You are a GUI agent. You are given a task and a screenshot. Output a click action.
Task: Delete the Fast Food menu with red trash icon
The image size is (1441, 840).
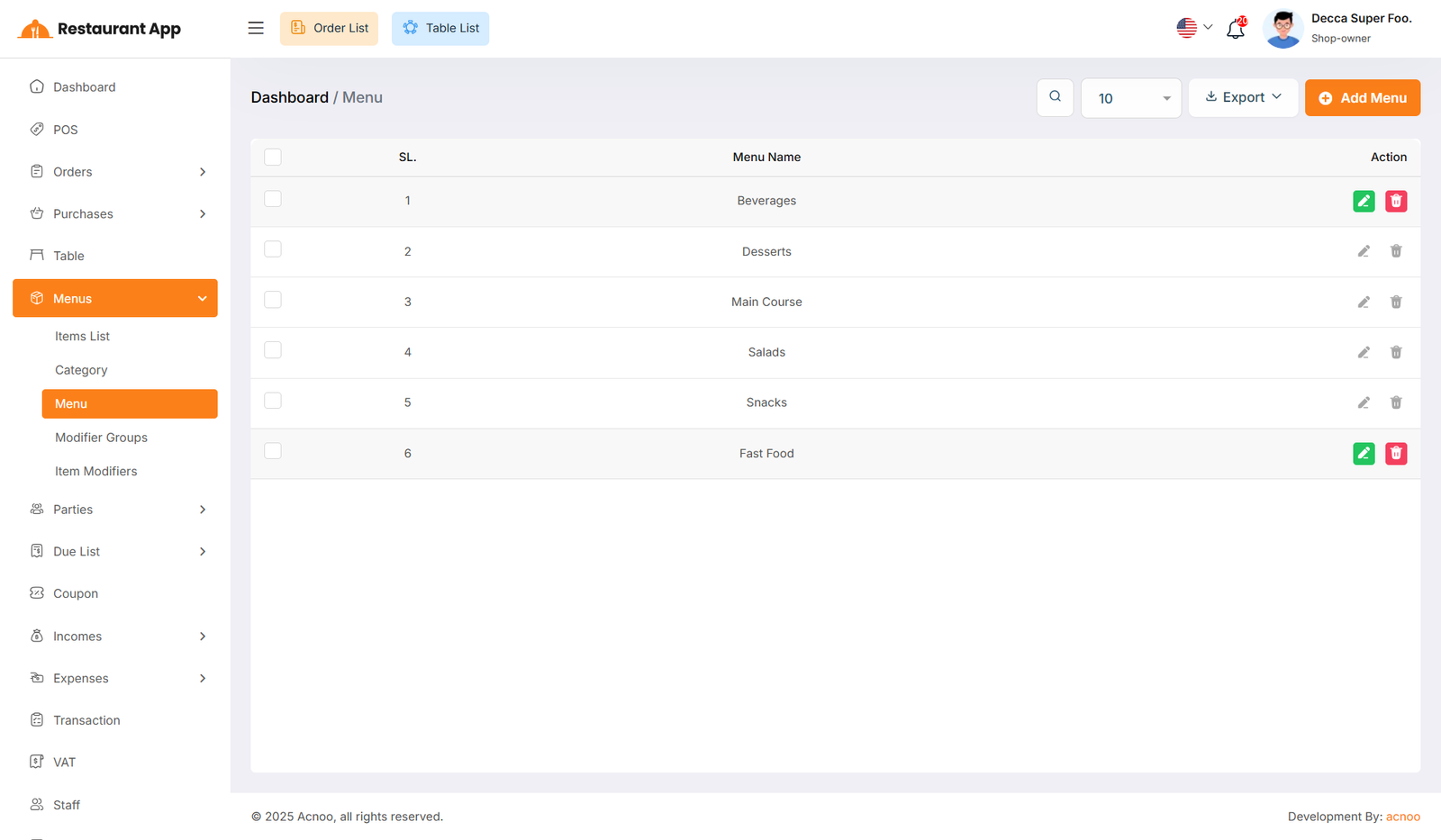coord(1396,454)
